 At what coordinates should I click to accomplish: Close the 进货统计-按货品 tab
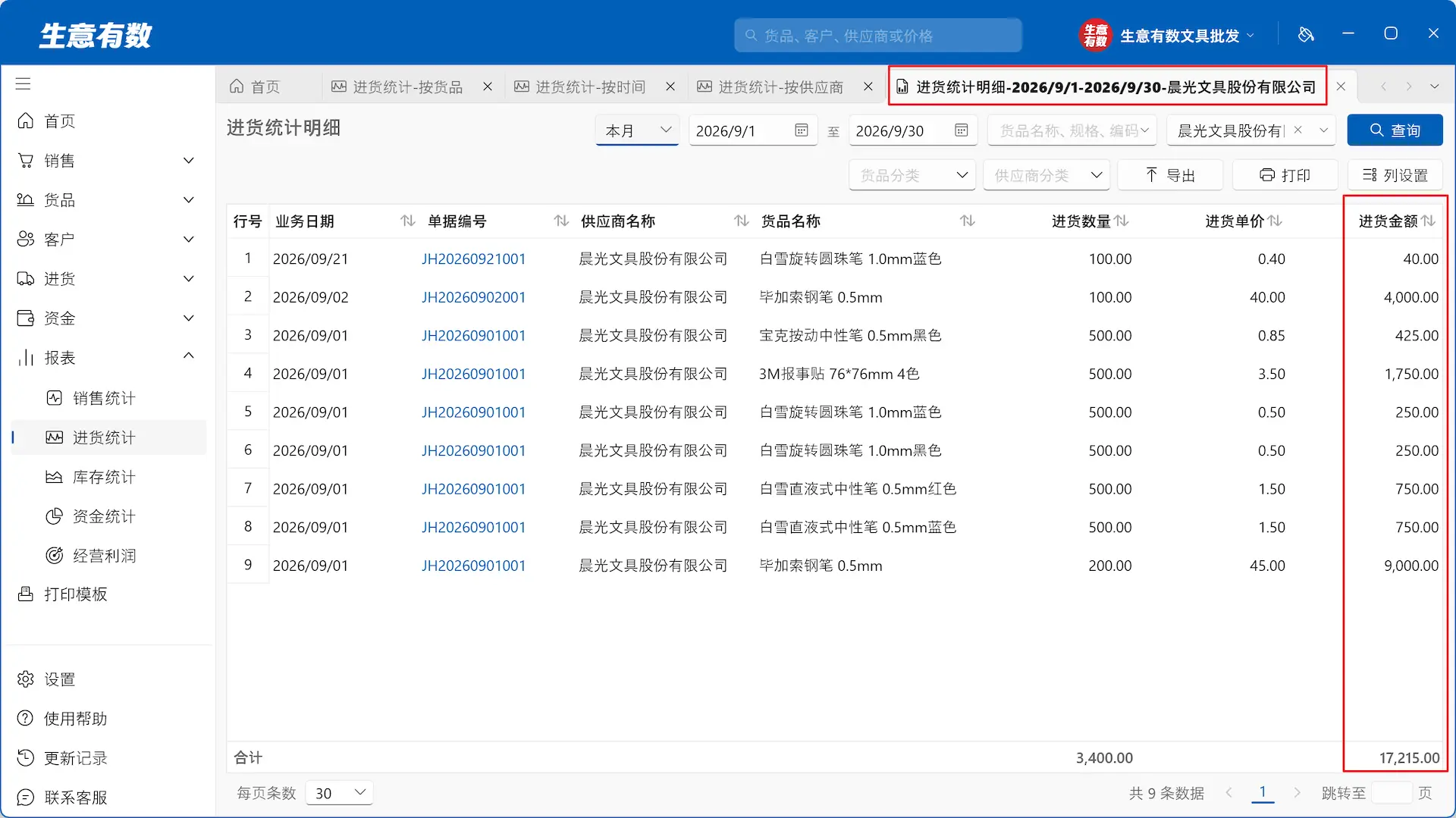(x=488, y=87)
